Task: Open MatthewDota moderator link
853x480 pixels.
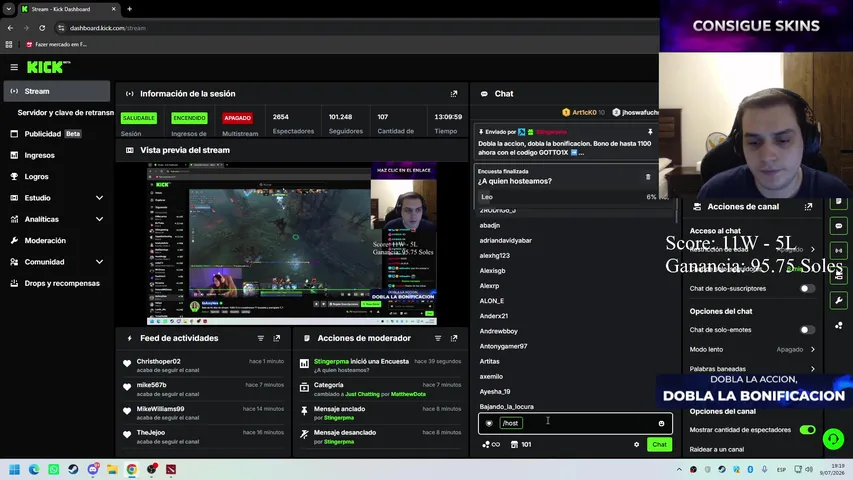Action: tap(408, 394)
